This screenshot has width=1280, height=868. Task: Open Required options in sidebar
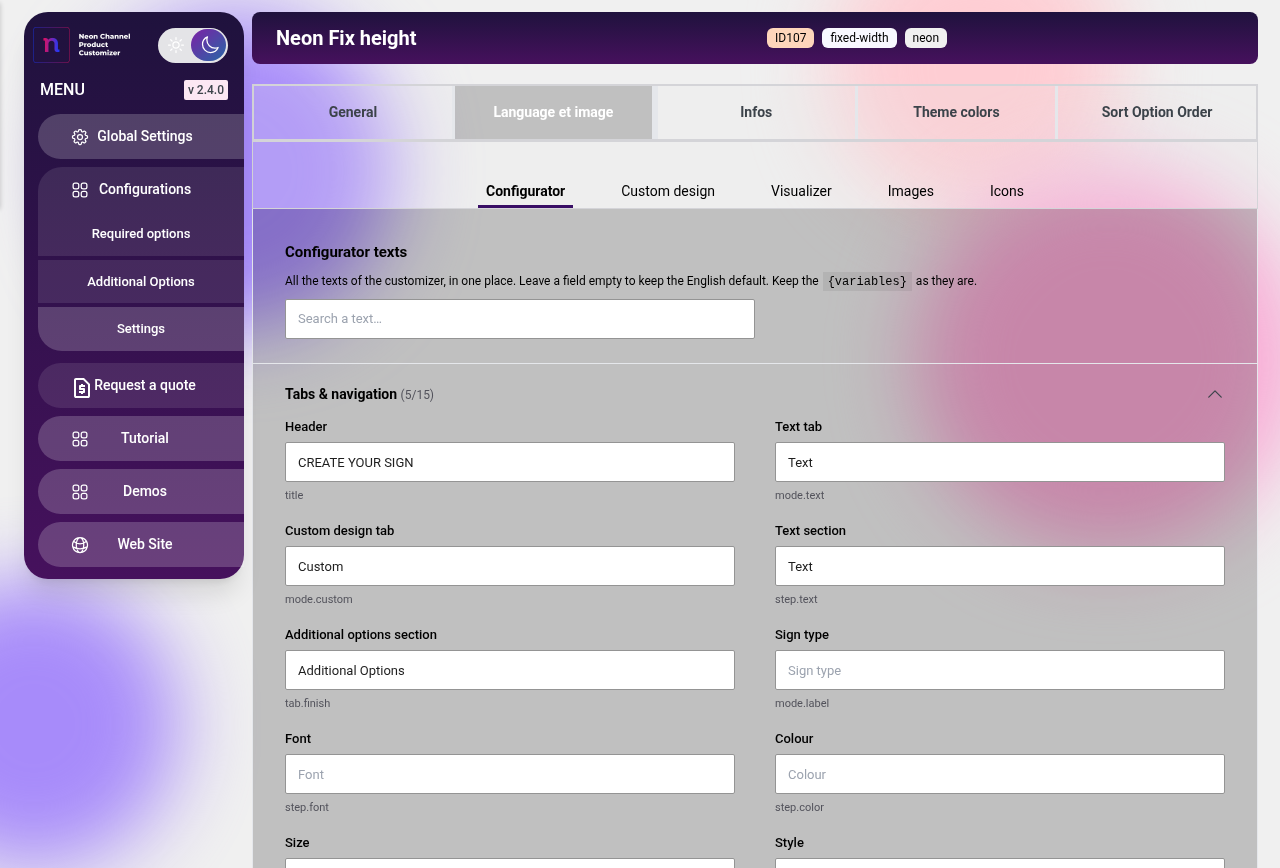tap(141, 234)
